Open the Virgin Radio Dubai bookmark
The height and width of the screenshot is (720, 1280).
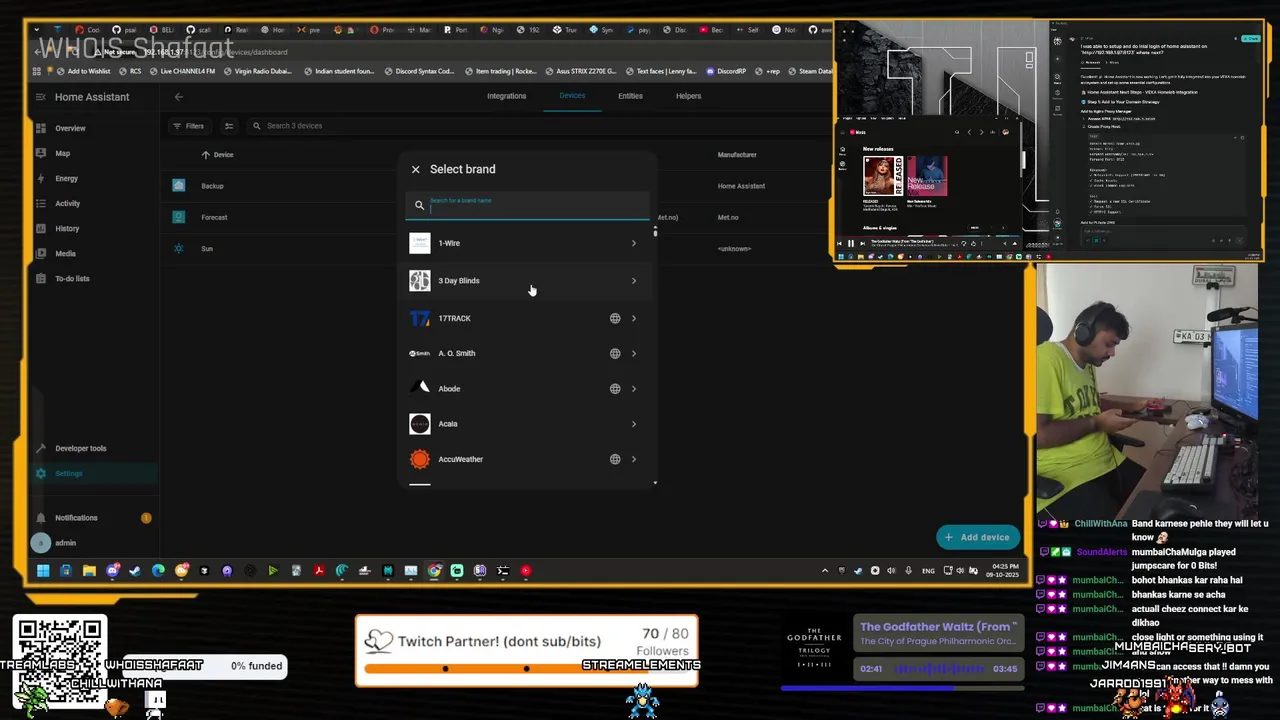pos(258,71)
